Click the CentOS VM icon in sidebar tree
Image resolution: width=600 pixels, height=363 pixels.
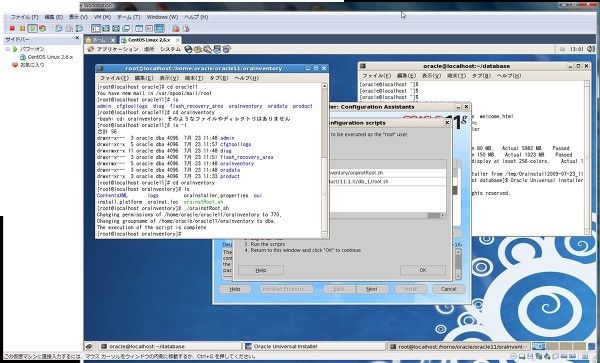click(23, 57)
